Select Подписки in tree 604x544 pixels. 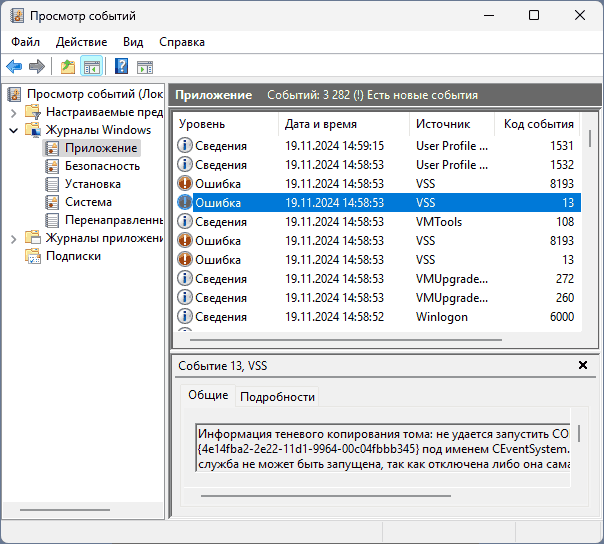[74, 256]
